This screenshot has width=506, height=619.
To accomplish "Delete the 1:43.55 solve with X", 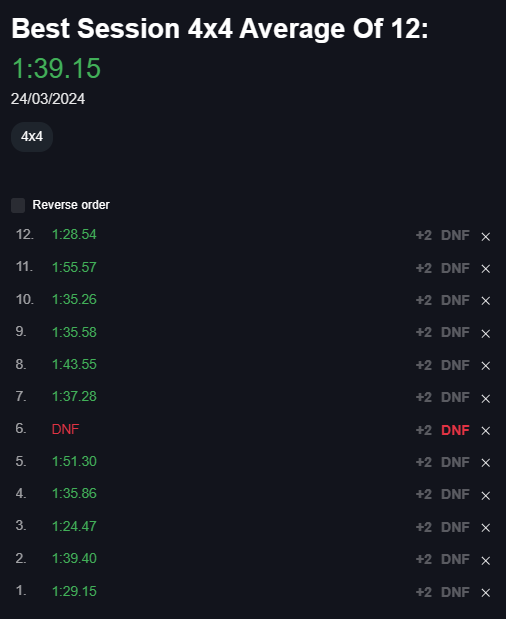I will 485,366.
